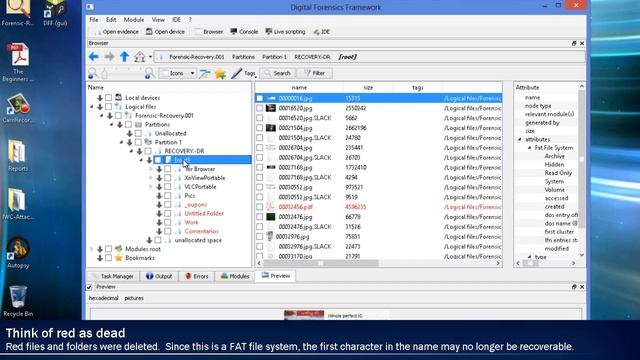Click the Browser toolbar button
Viewport: 640px width, 360px height.
(209, 32)
